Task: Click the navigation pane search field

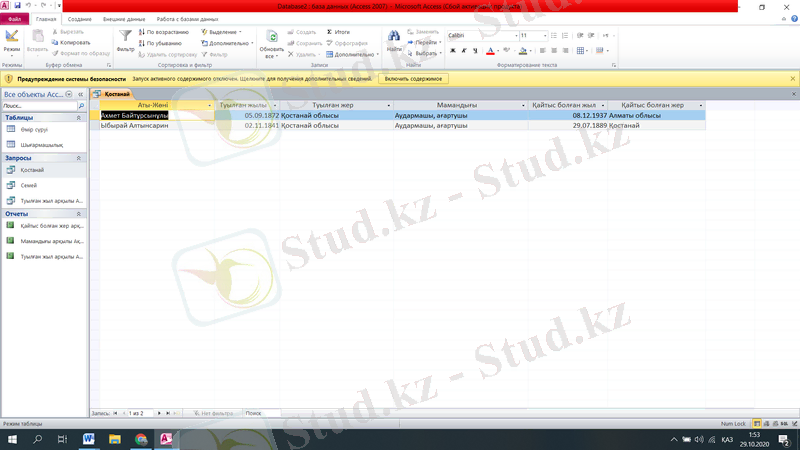Action: [x=39, y=106]
